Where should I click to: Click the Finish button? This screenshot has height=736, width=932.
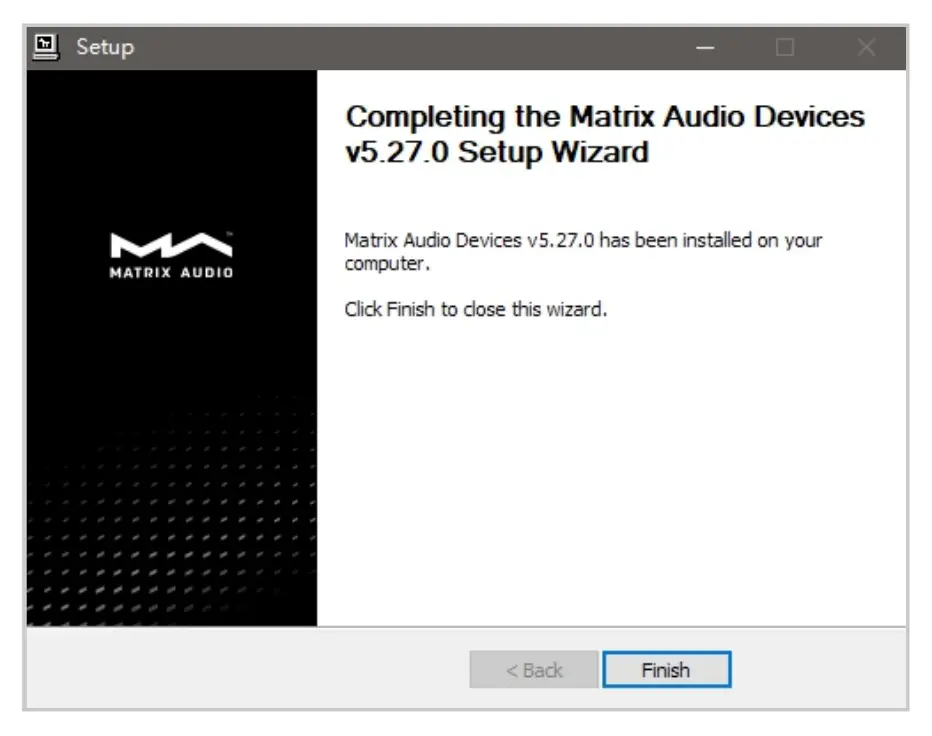point(666,670)
